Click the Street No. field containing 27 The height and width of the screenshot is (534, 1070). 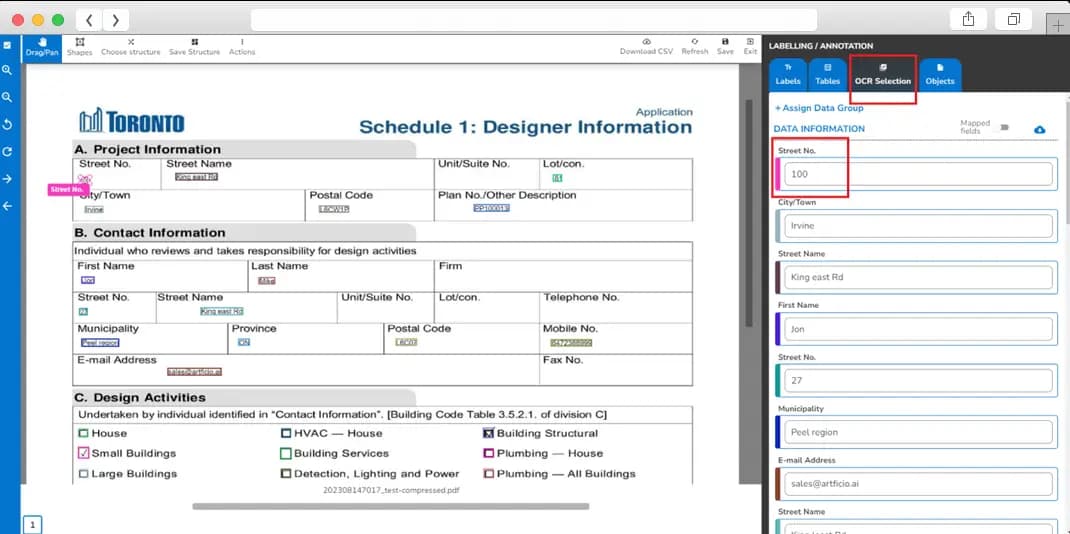click(918, 381)
